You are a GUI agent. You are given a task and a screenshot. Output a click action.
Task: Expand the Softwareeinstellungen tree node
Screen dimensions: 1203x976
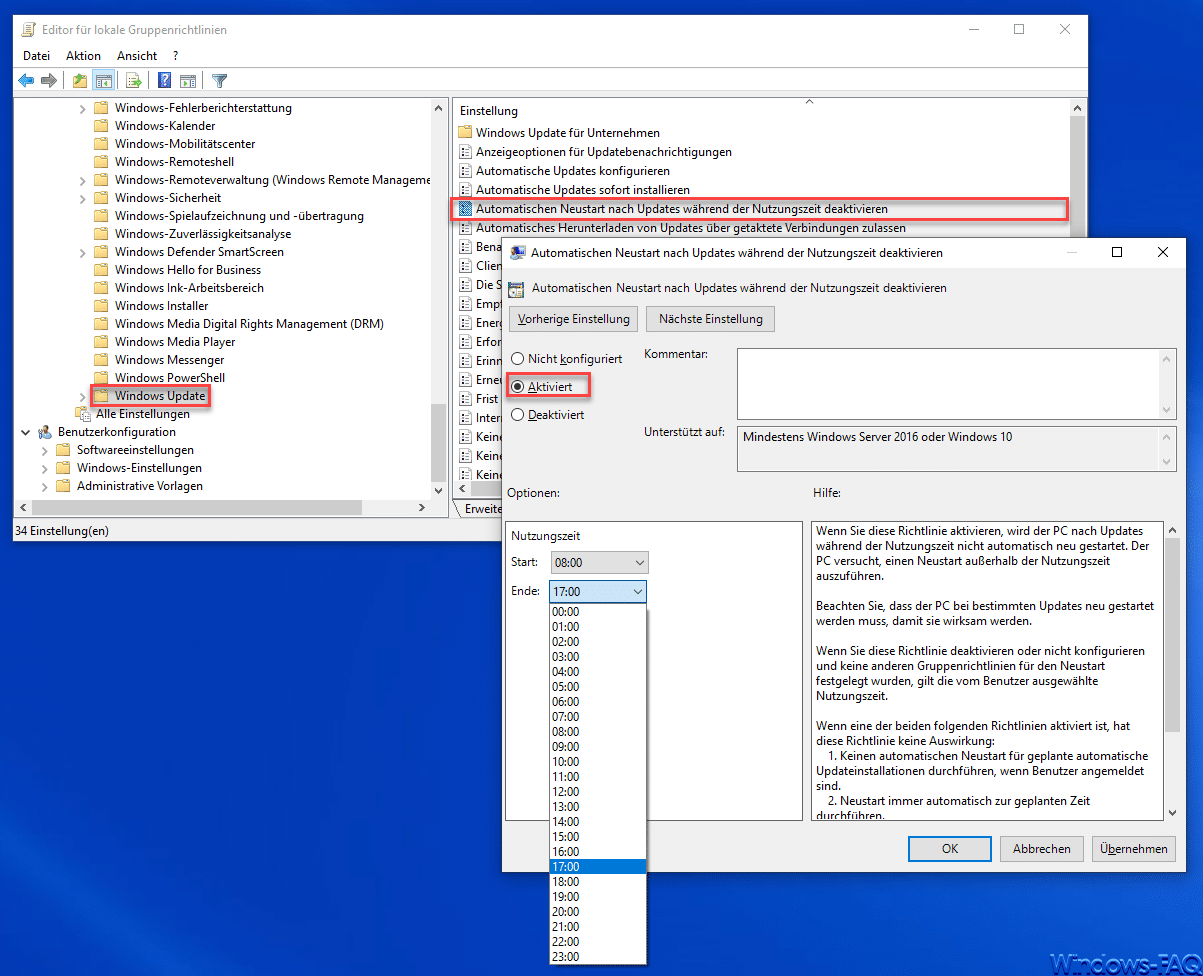pyautogui.click(x=45, y=450)
